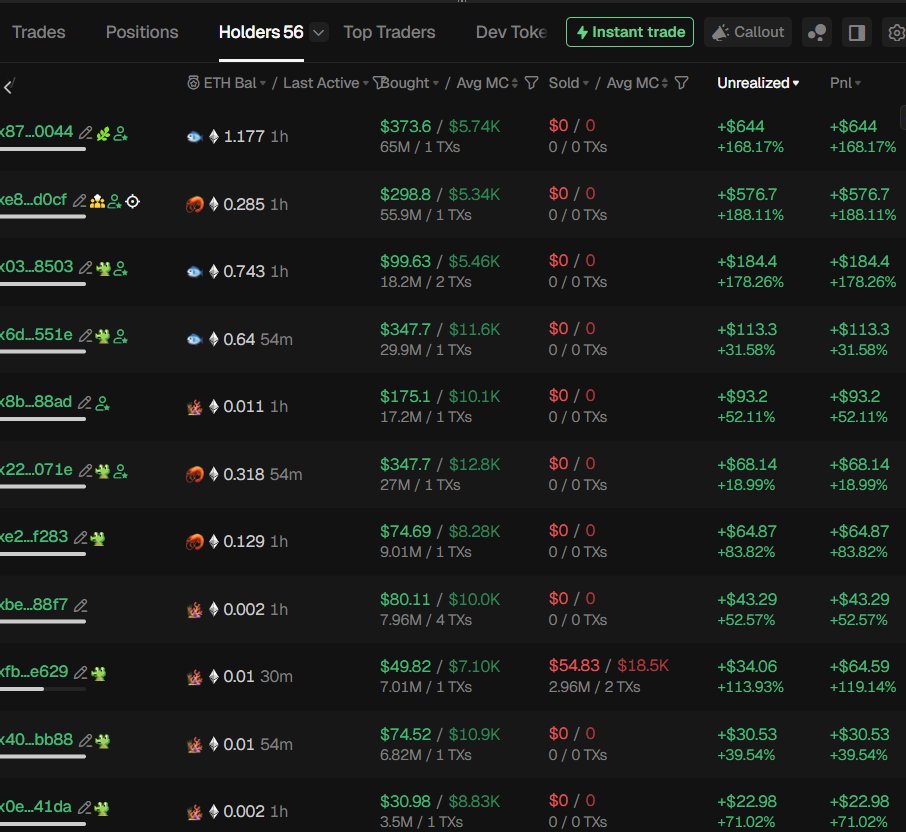Open the filter funnel next to Sold Avg MC

coord(682,83)
